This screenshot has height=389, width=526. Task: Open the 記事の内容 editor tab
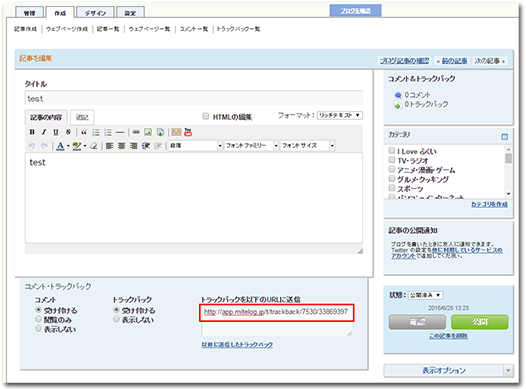point(46,117)
